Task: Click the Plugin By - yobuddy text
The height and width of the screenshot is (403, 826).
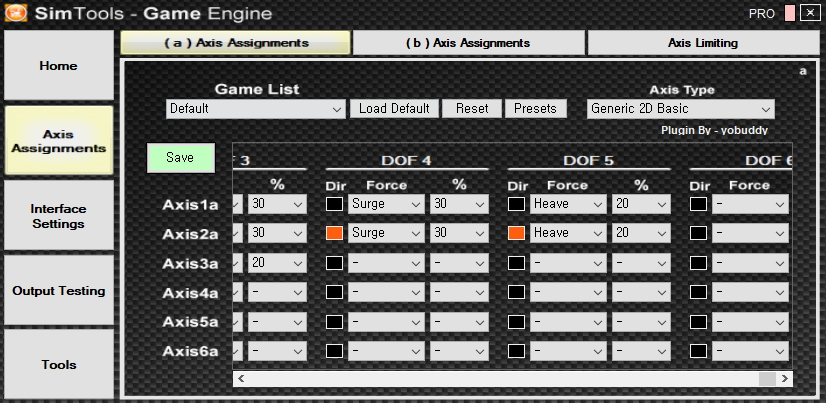Action: [714, 130]
